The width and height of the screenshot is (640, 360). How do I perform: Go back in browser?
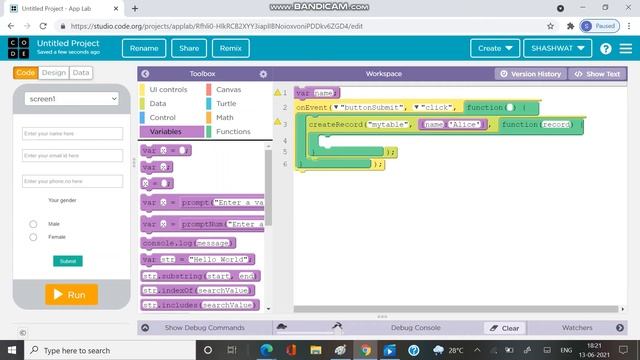(x=11, y=26)
